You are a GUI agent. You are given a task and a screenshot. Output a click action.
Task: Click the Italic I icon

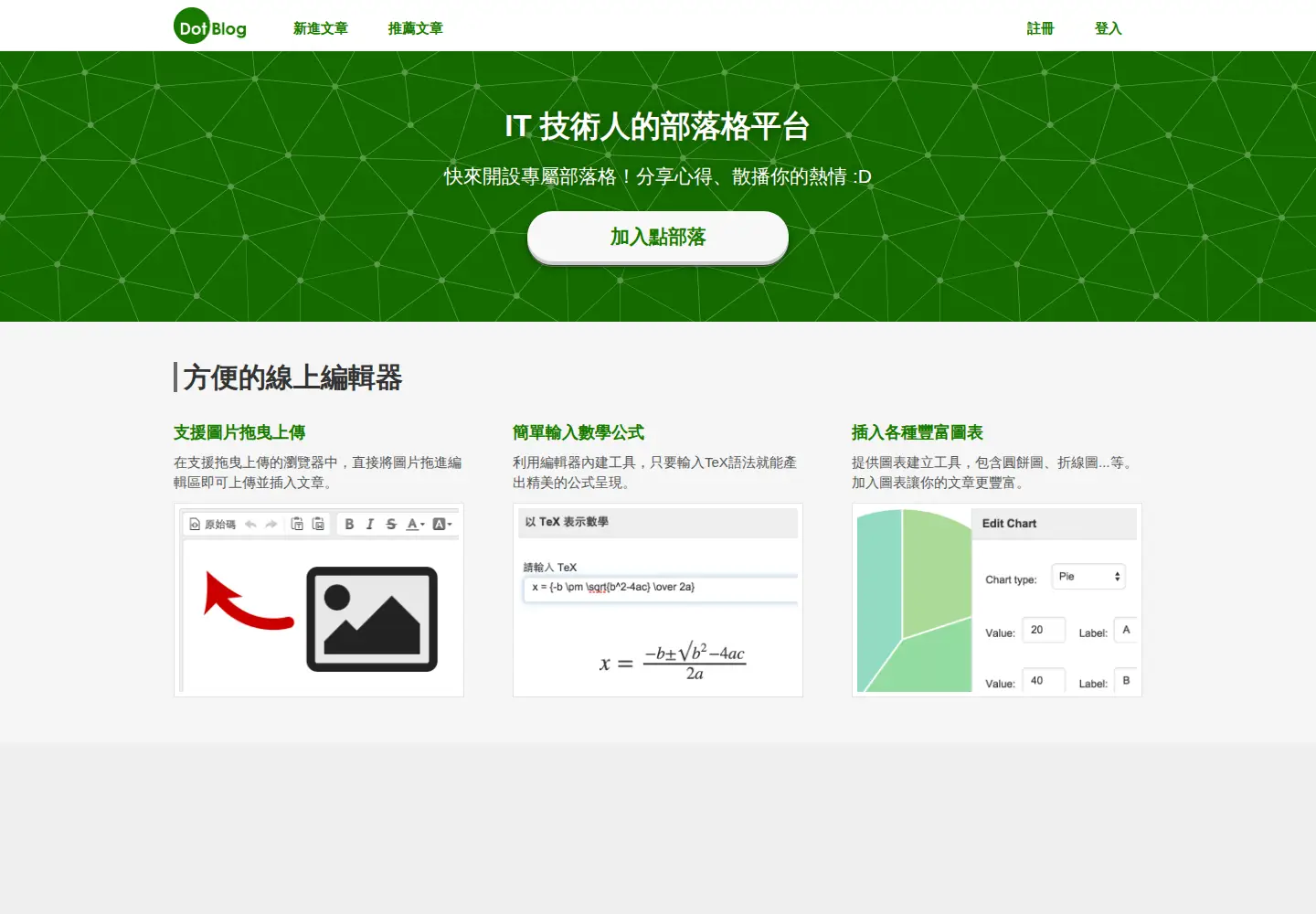(370, 524)
